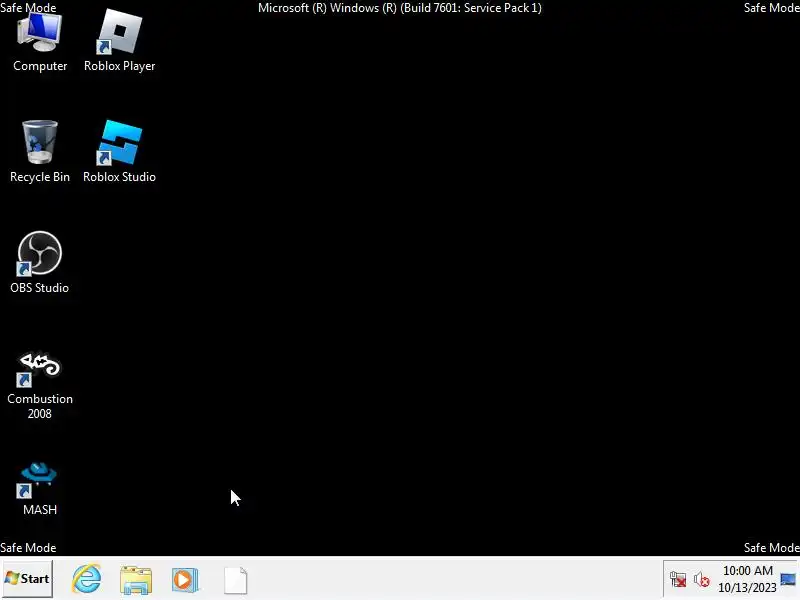Open Windows Media Player from the taskbar
The image size is (800, 600).
coord(185,580)
